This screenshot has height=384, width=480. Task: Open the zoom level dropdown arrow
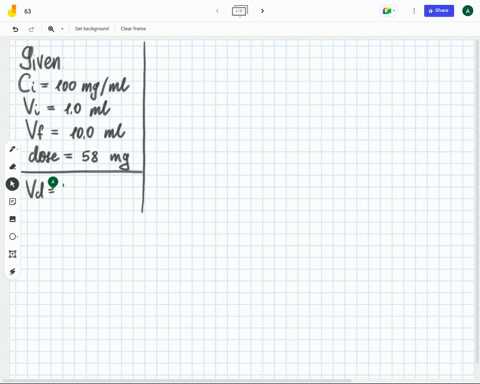point(62,29)
